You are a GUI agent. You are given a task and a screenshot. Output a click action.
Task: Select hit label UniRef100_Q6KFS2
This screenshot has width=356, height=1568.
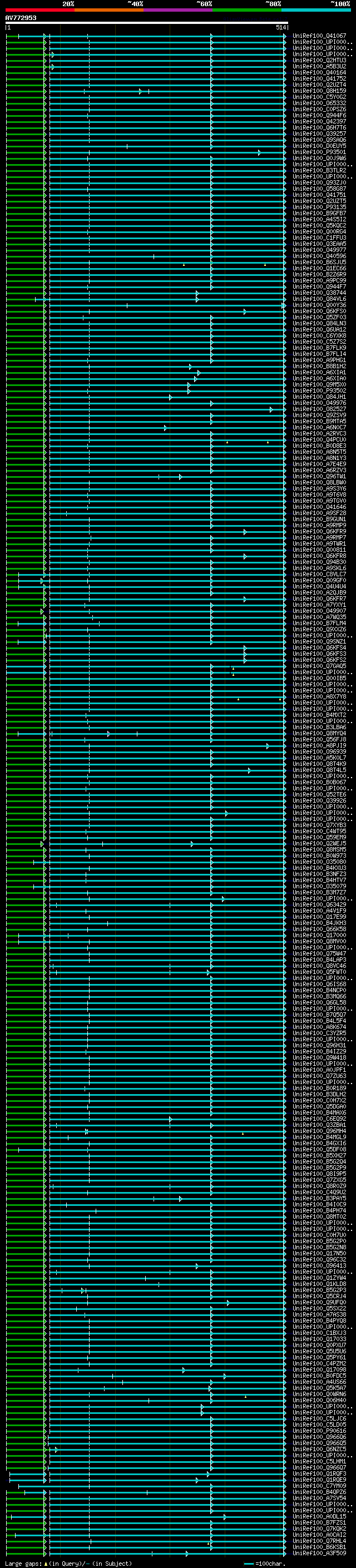pyautogui.click(x=319, y=659)
